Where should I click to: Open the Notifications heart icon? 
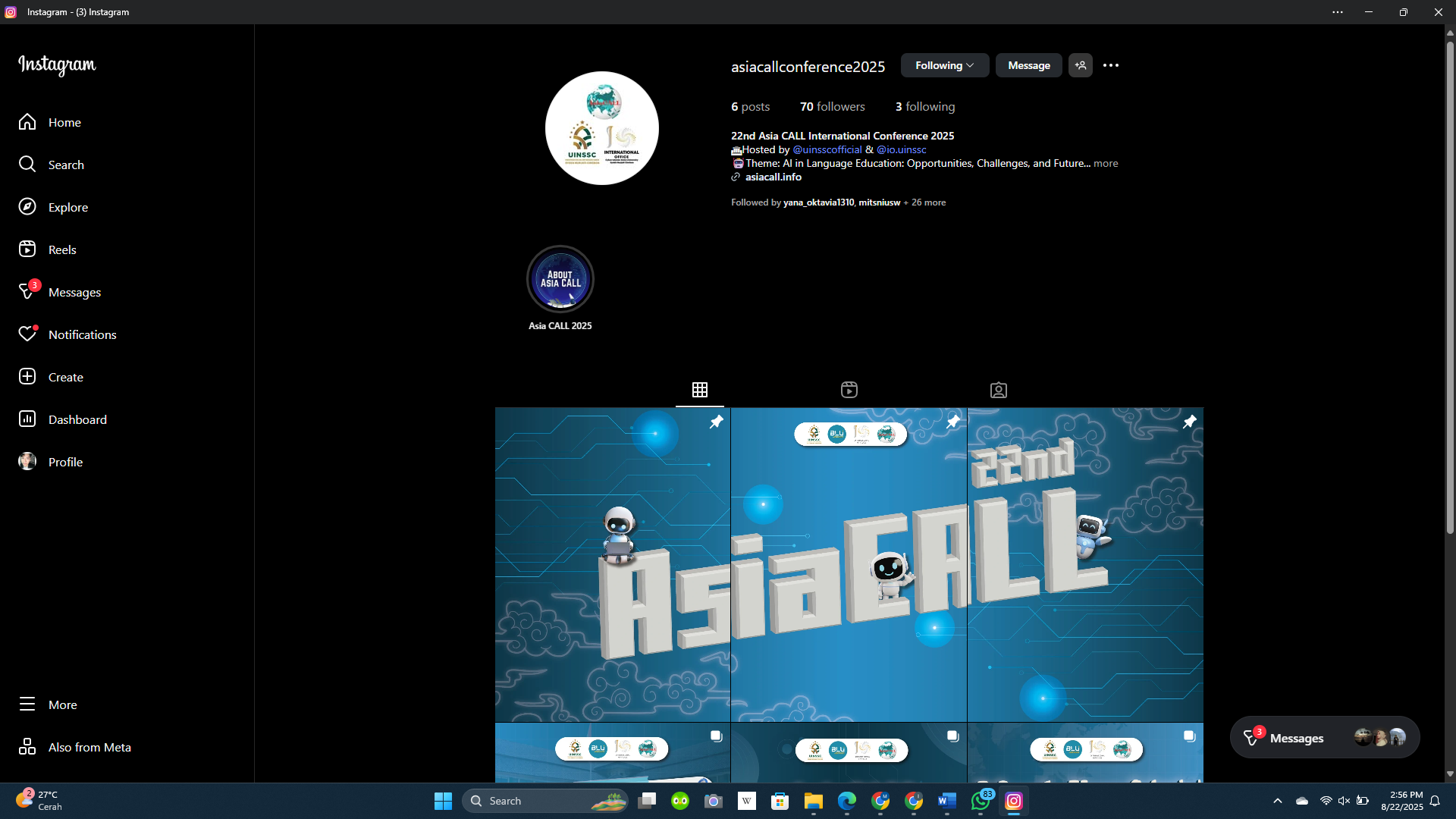(x=27, y=334)
